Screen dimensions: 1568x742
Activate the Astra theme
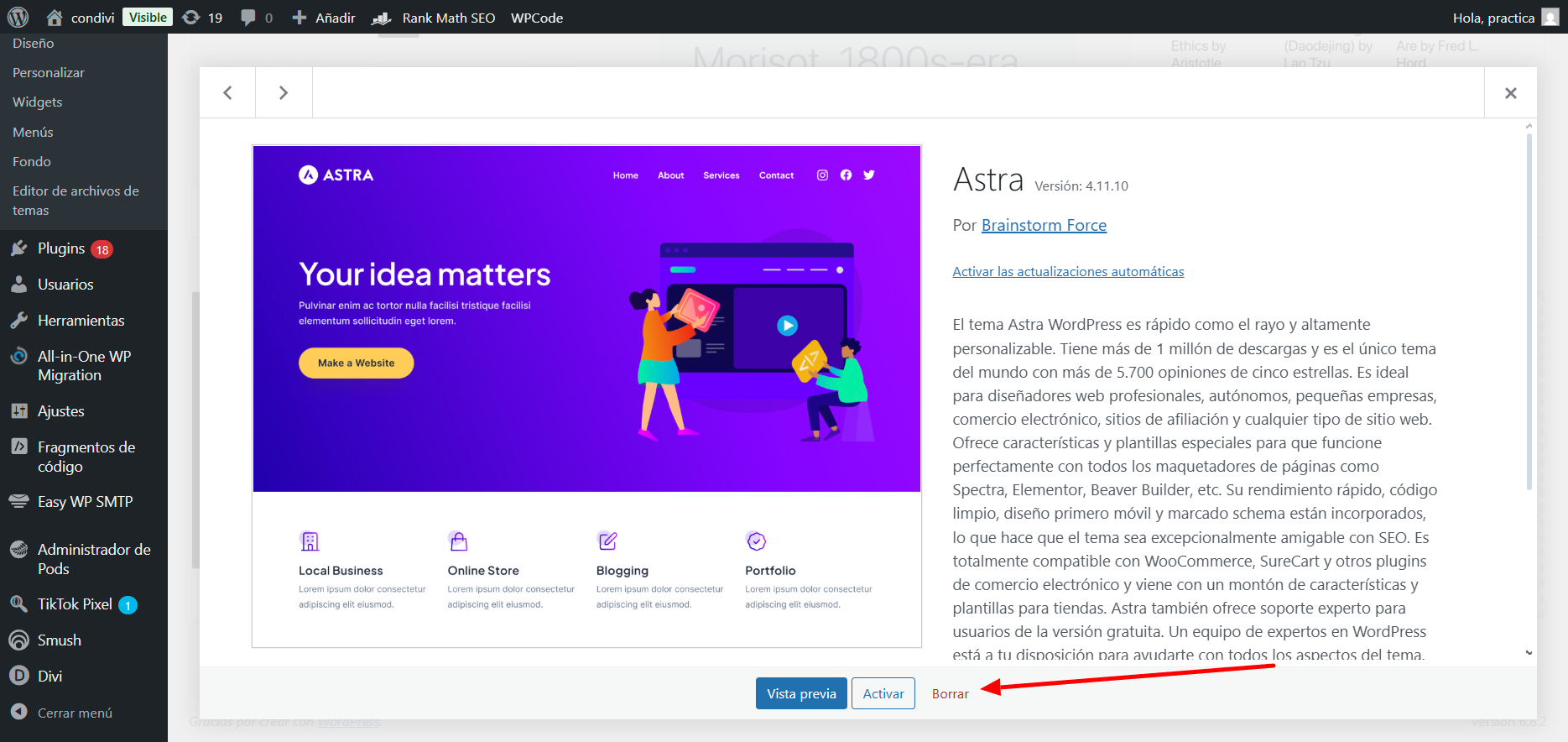coord(883,693)
